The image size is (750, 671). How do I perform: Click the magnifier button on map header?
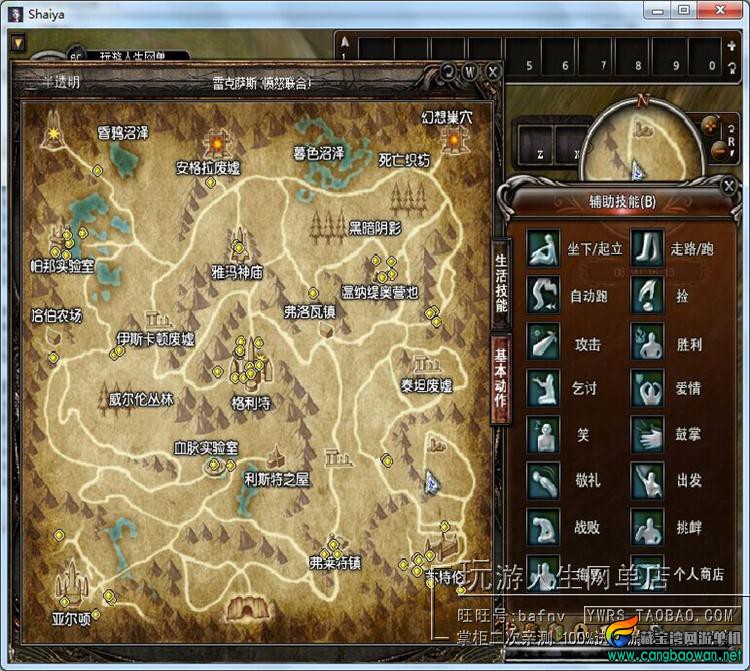(448, 72)
